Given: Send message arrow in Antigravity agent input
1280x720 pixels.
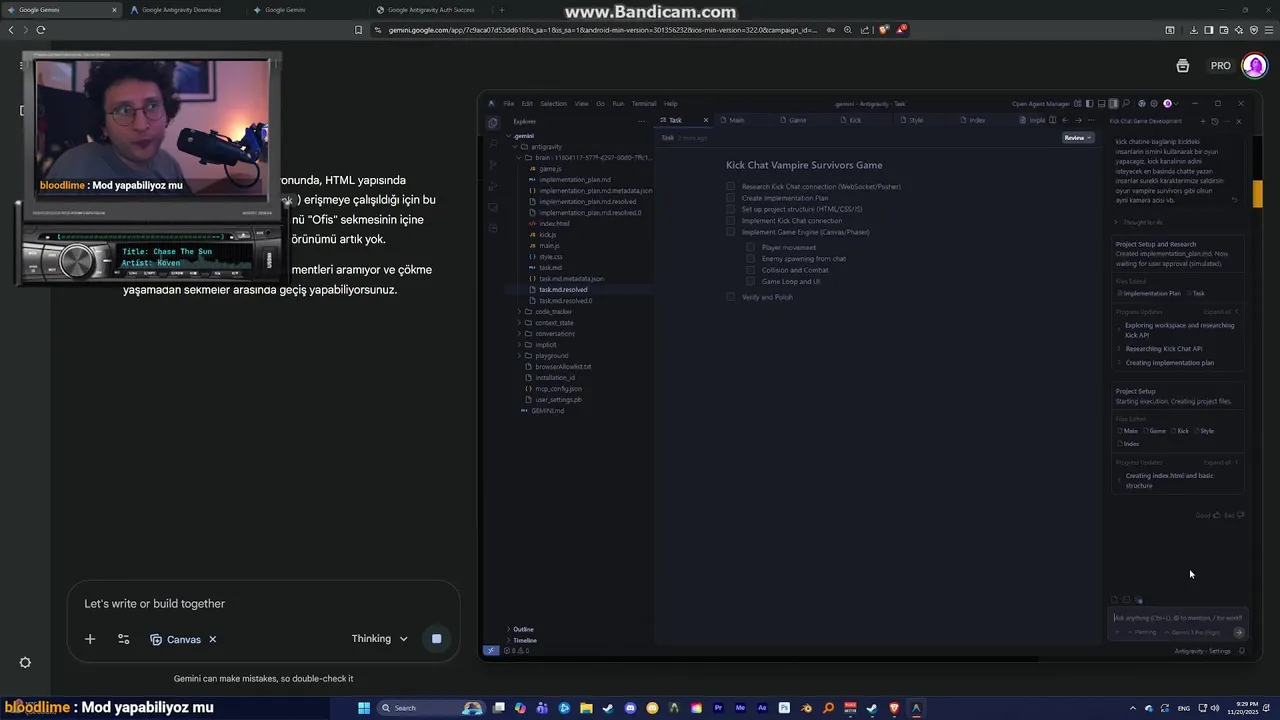Looking at the screenshot, I should 1239,632.
